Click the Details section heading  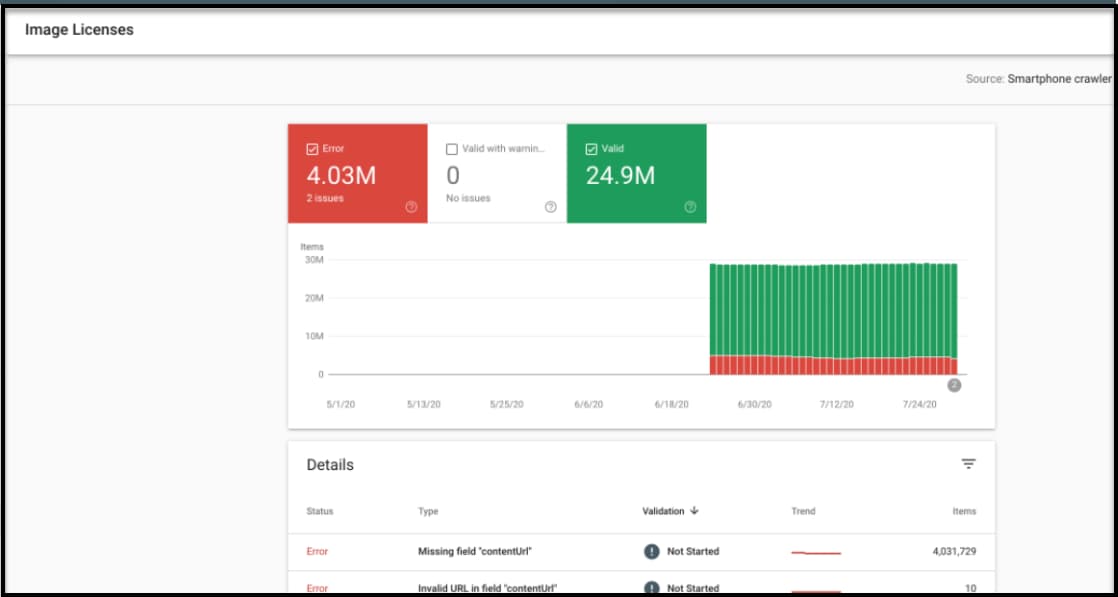coord(330,465)
